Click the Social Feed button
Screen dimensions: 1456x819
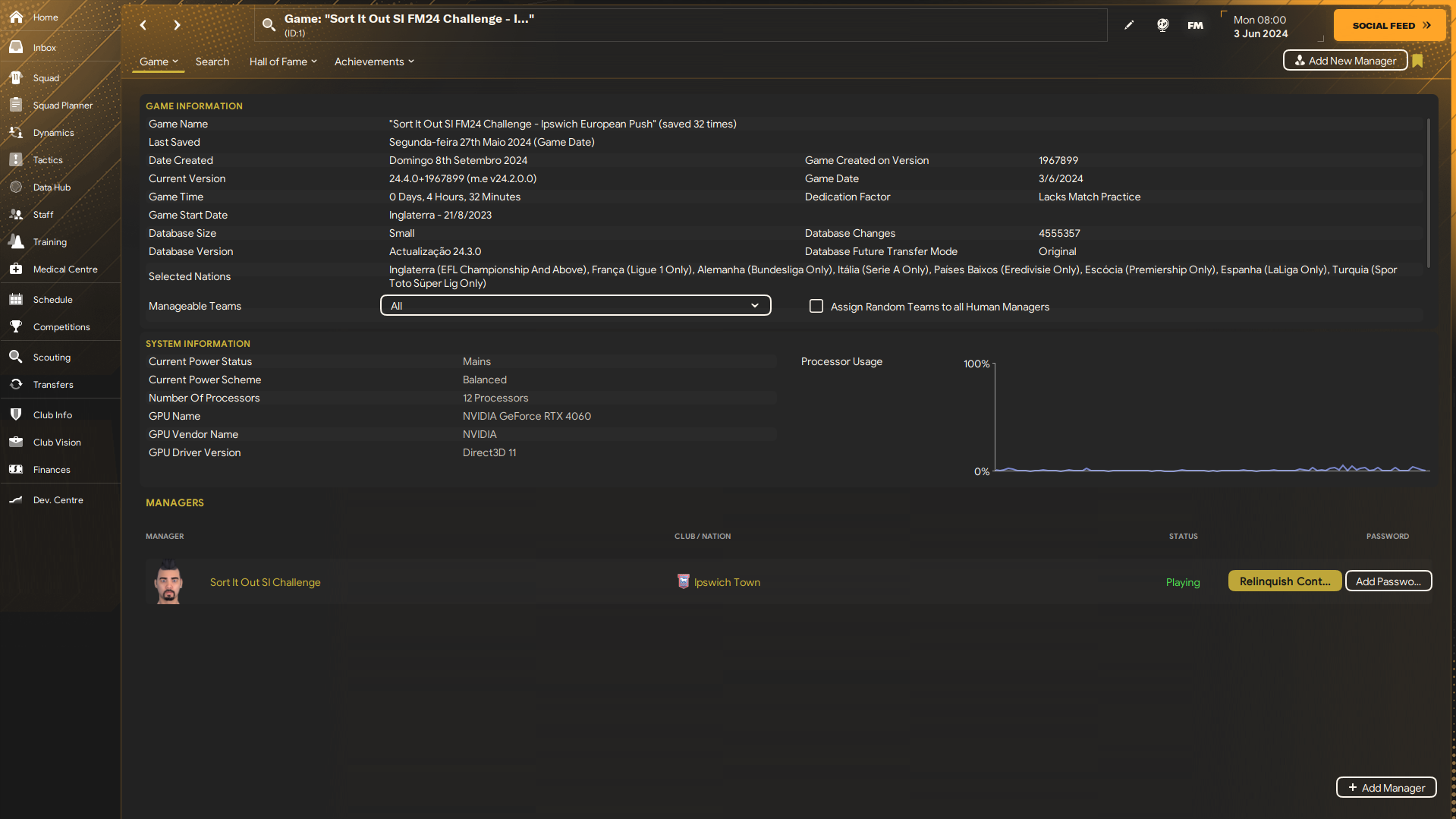coord(1389,25)
